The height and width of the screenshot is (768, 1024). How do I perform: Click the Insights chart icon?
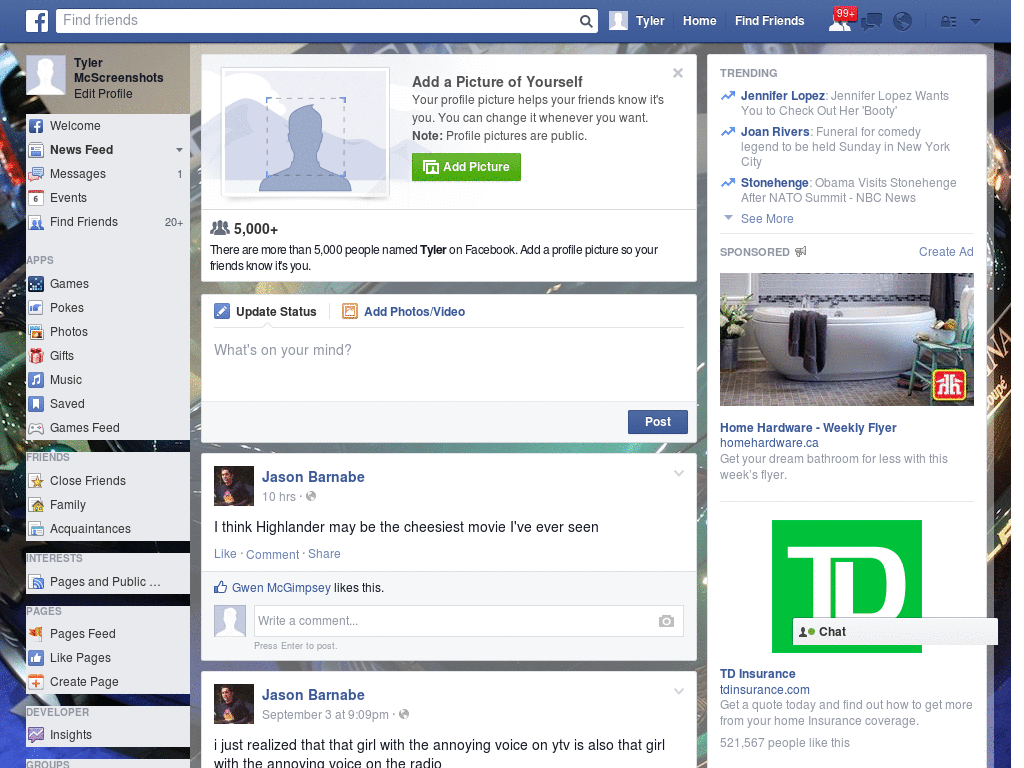click(x=37, y=735)
